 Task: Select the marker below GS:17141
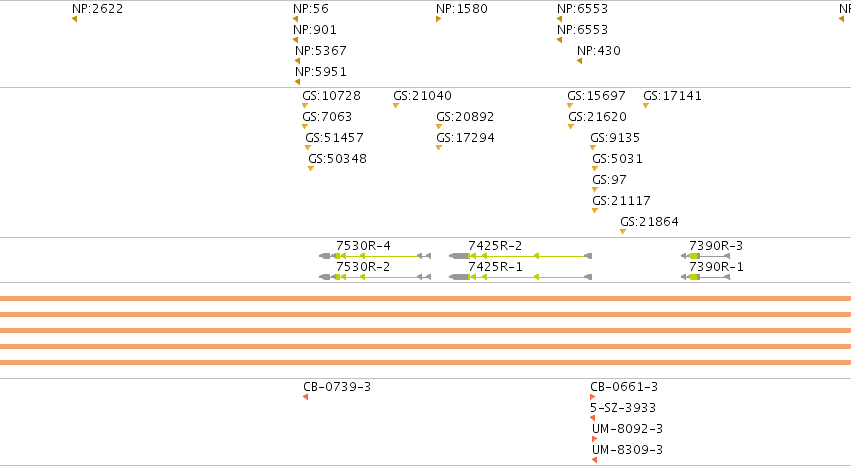point(646,106)
